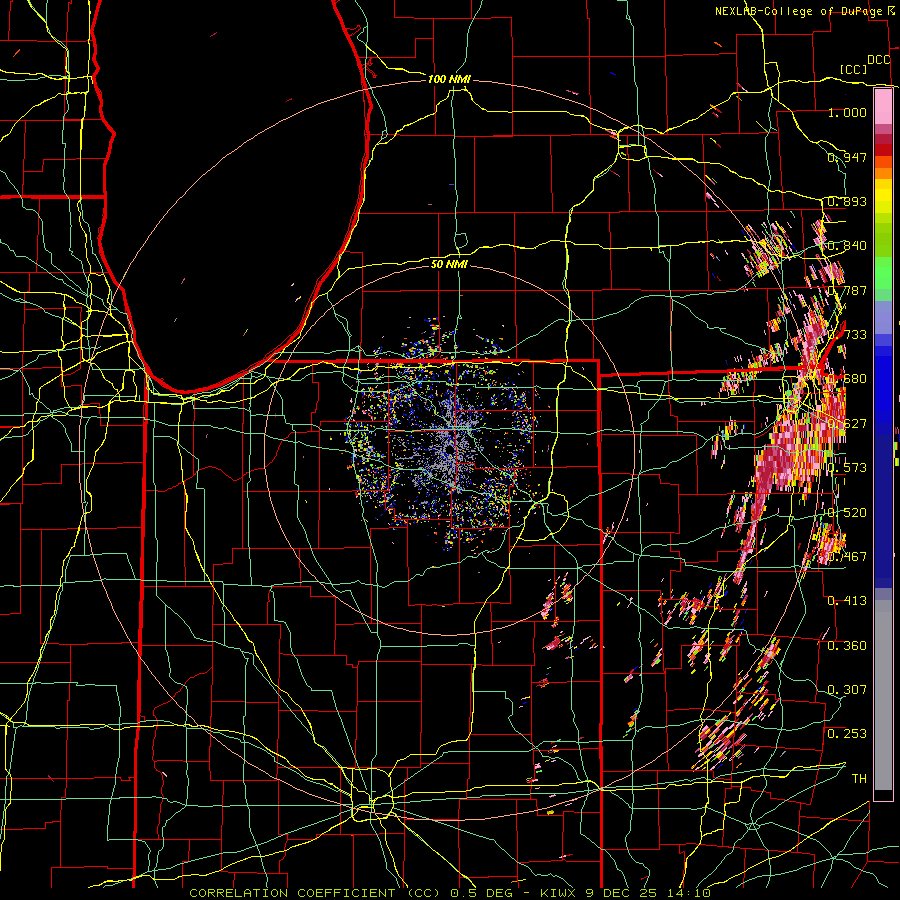Viewport: 900px width, 900px height.
Task: Click the yellow segment of the color bar
Action: click(883, 197)
